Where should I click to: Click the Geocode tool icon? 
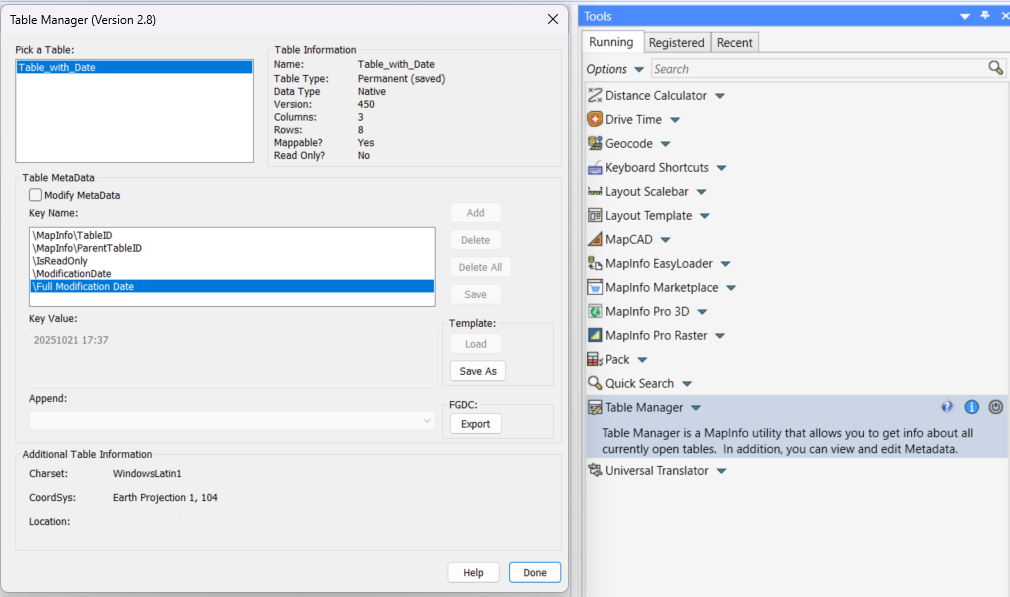pos(595,143)
